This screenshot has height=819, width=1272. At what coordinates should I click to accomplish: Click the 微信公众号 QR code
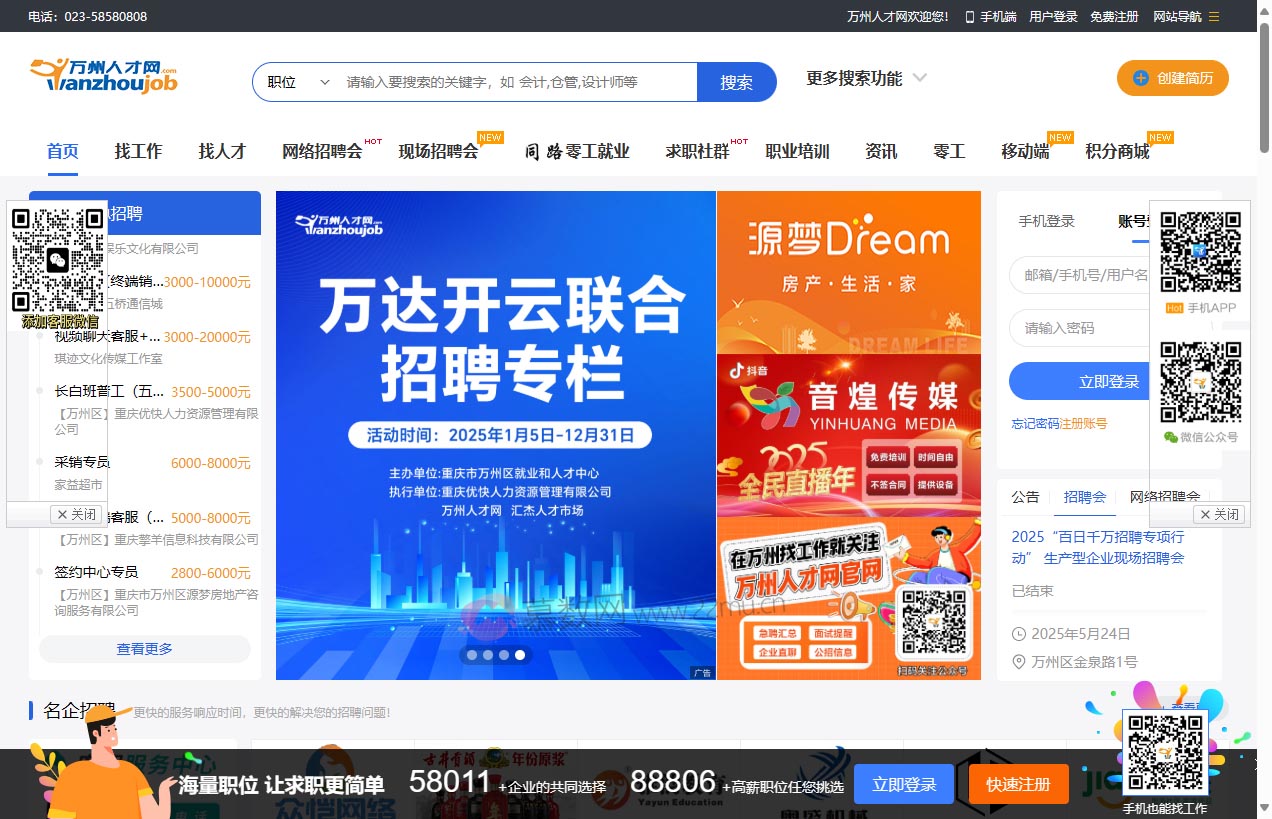click(1199, 383)
